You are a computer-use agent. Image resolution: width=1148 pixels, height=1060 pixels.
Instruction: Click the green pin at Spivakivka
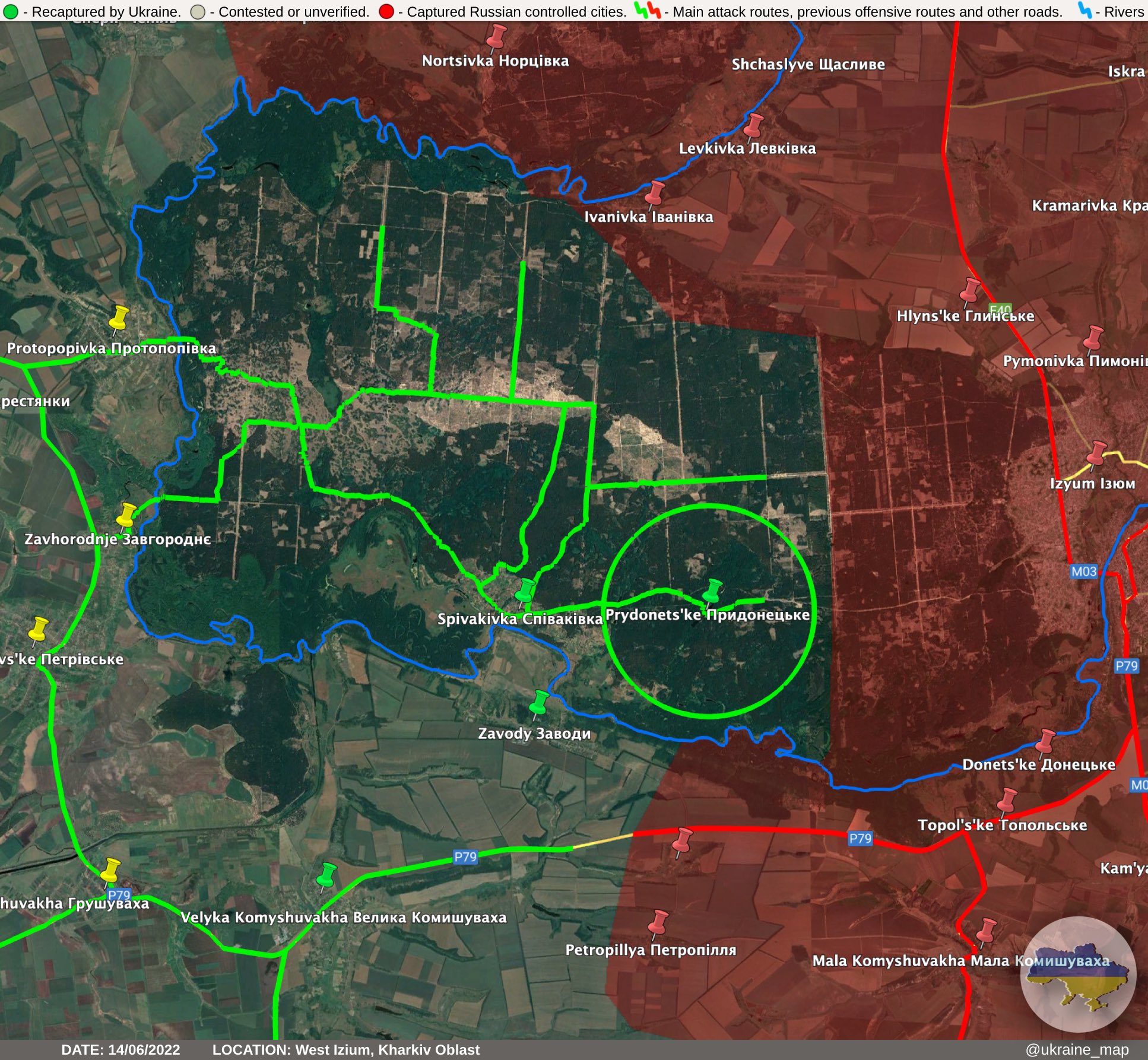525,591
